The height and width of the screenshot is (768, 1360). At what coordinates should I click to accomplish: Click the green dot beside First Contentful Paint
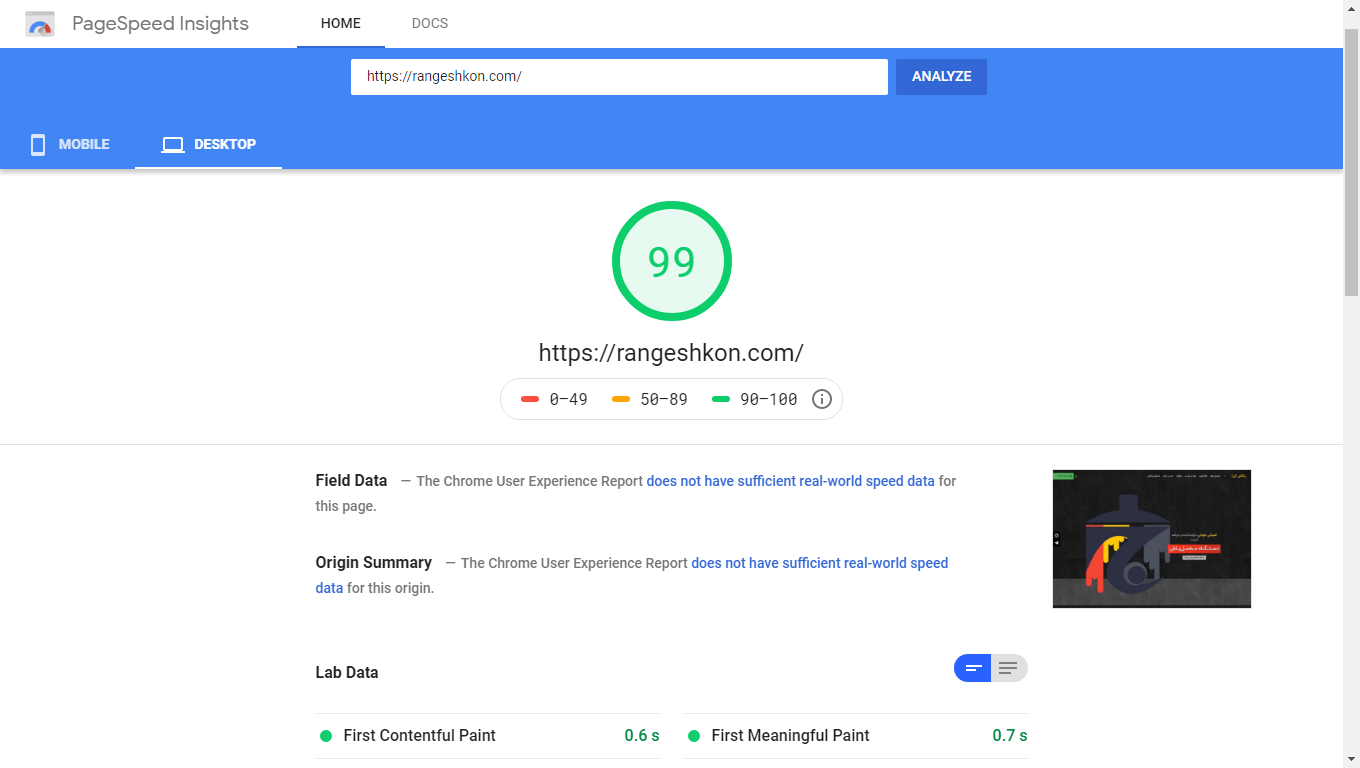tap(326, 736)
